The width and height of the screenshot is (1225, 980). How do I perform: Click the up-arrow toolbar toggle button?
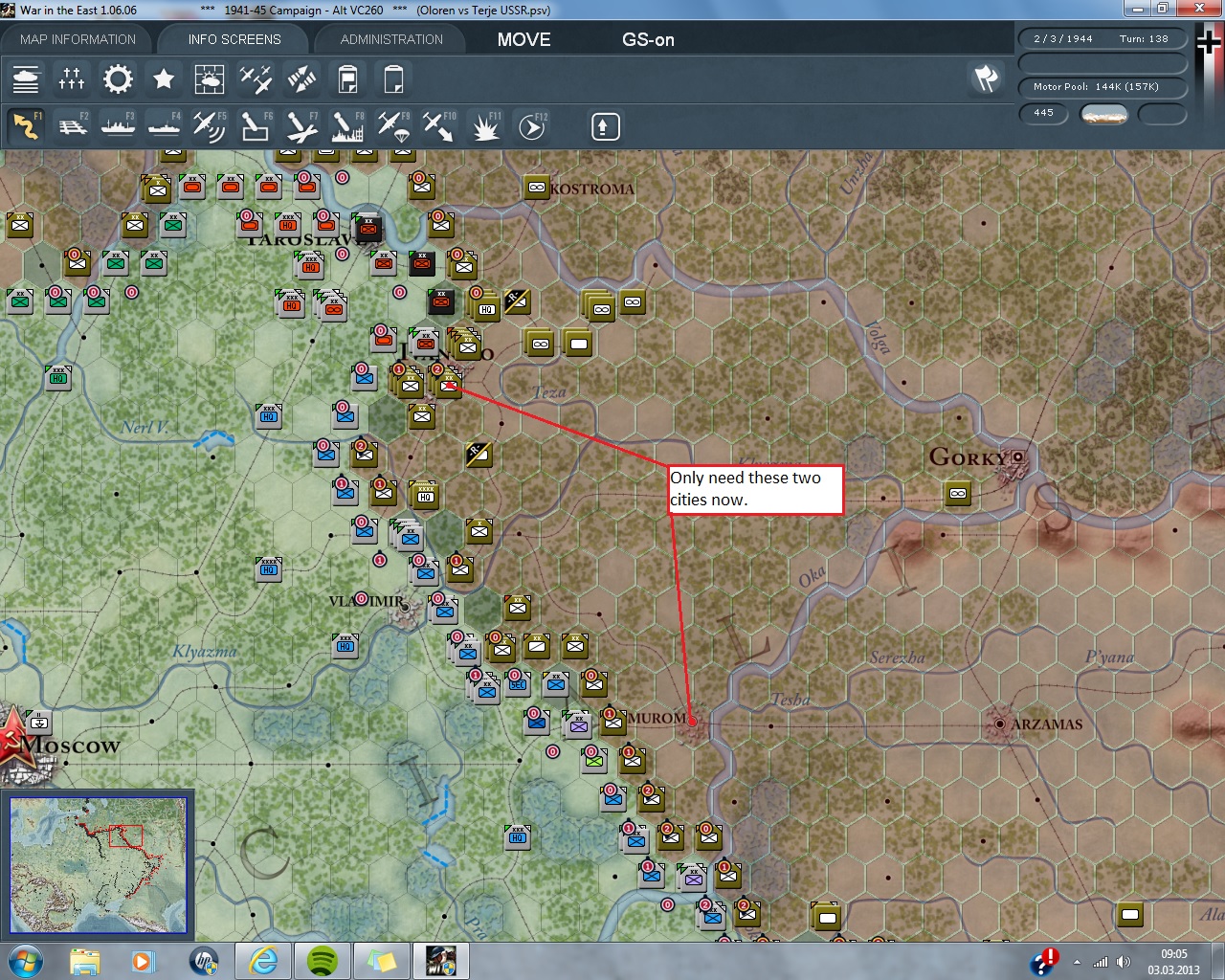[605, 126]
